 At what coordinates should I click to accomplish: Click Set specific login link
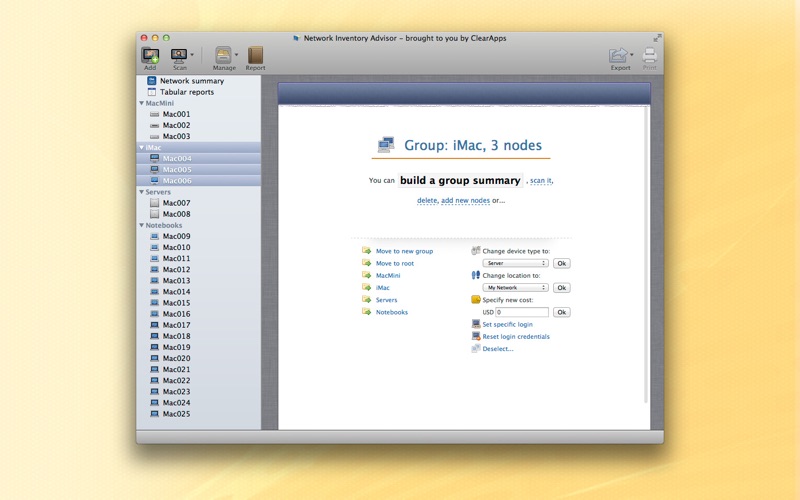click(x=507, y=324)
